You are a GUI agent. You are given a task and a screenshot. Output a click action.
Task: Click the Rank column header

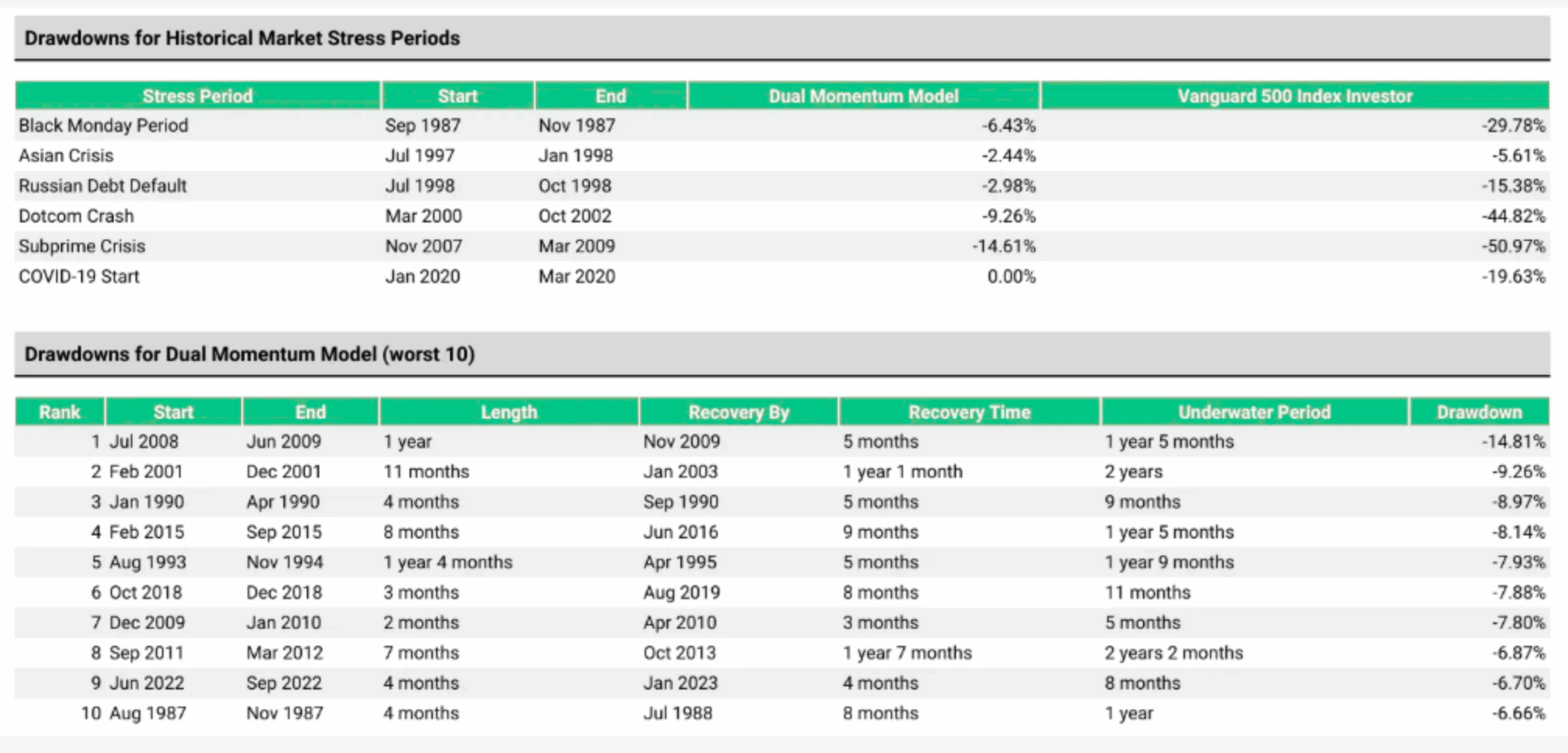click(59, 412)
